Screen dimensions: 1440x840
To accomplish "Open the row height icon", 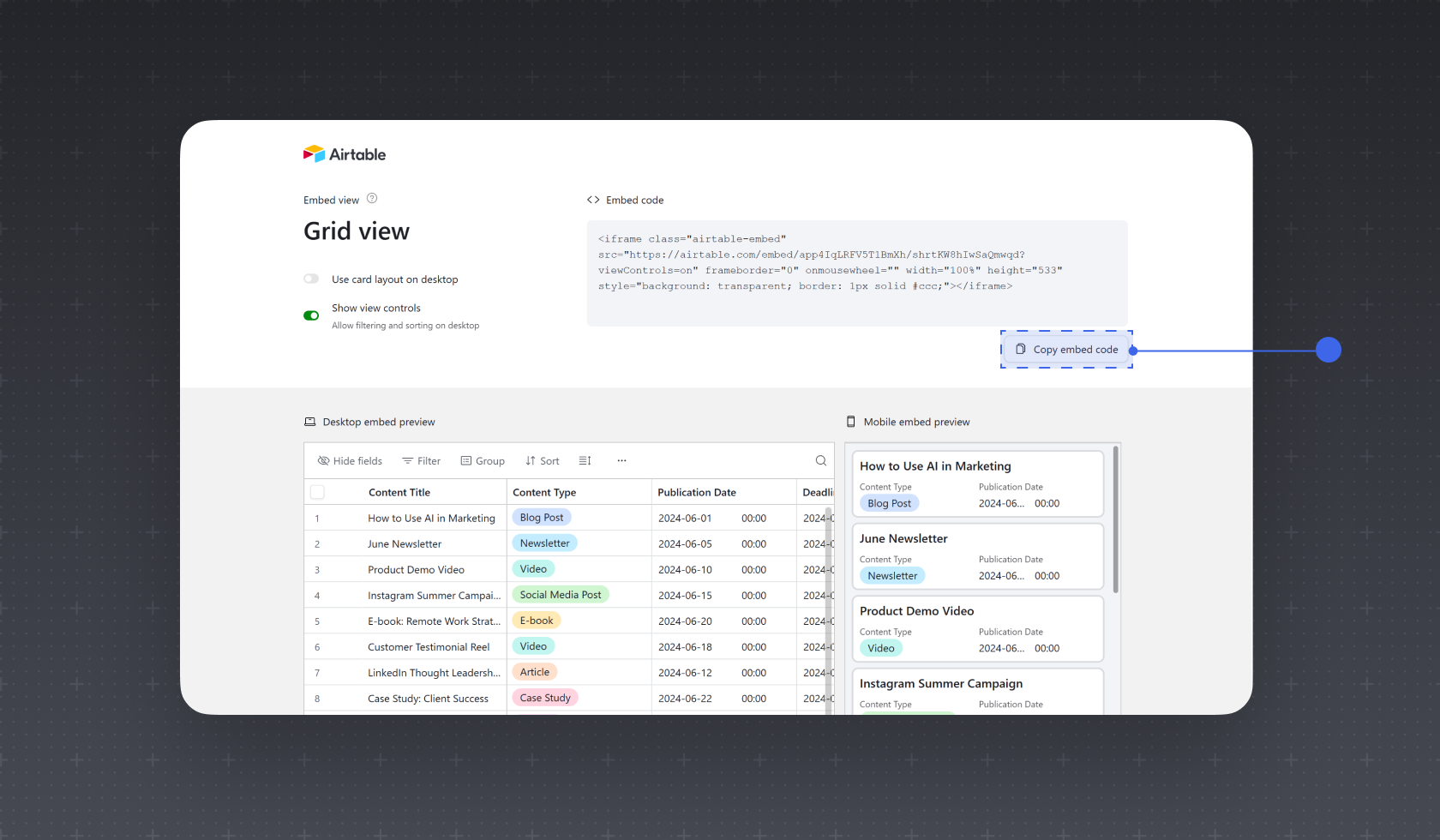I will pyautogui.click(x=585, y=461).
